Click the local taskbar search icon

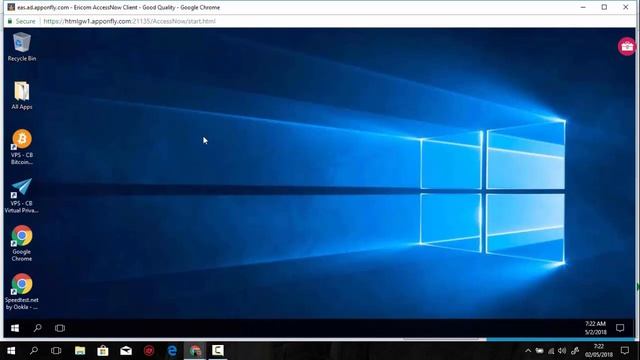(x=34, y=350)
